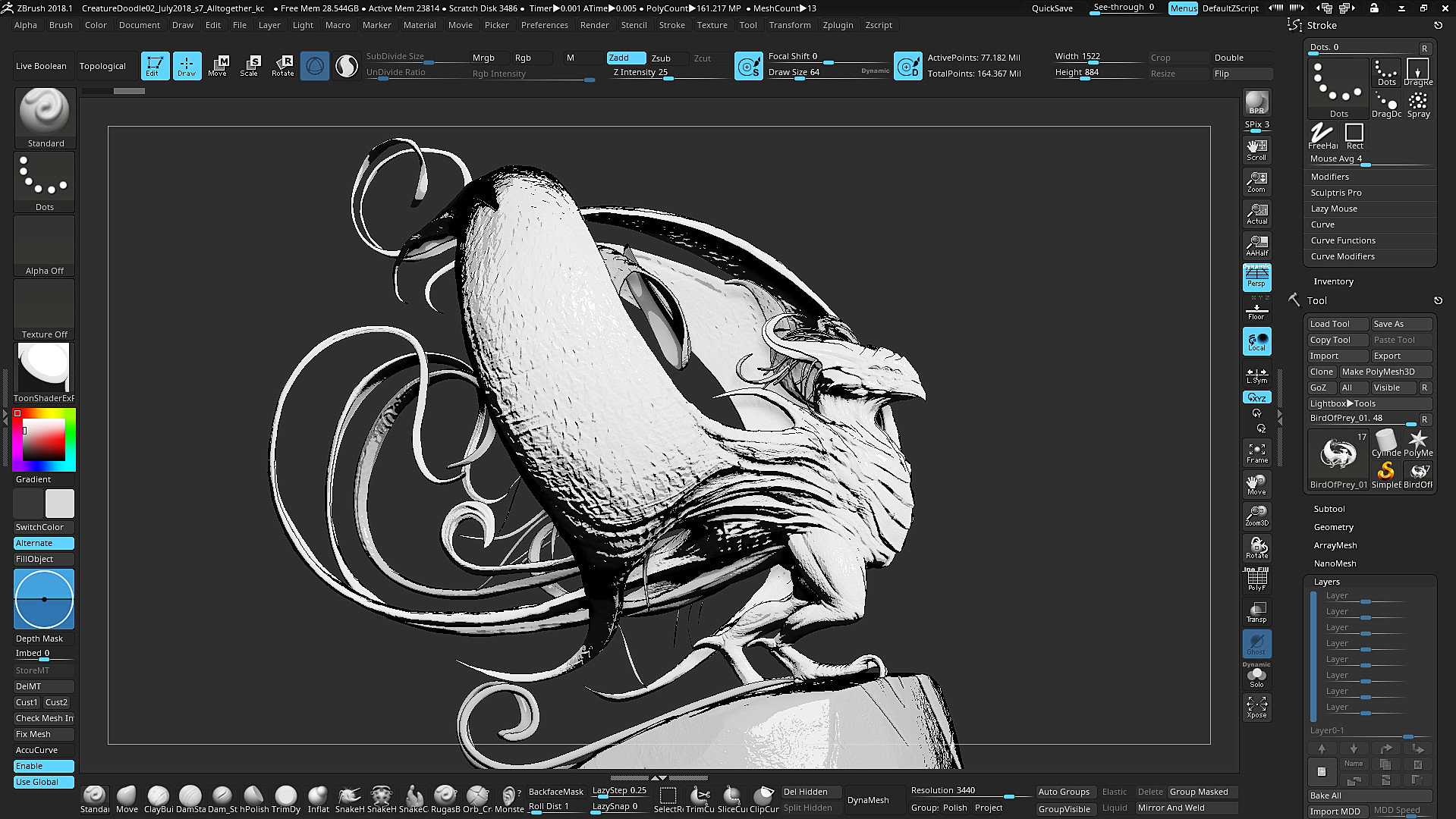1456x819 pixels.
Task: Expand the Sculptris Pro section
Action: pos(1335,193)
